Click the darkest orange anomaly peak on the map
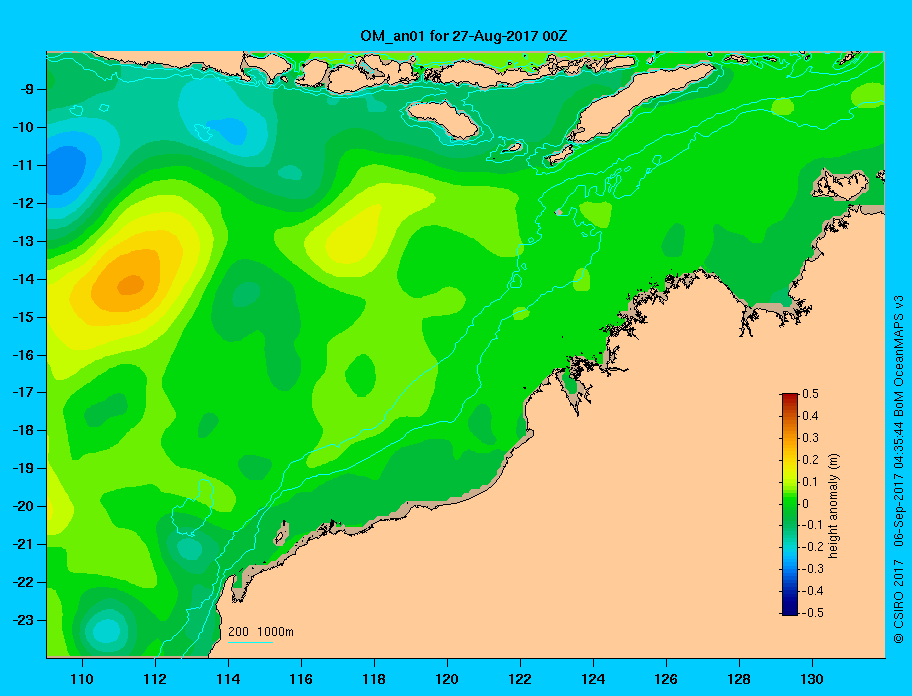912x696 pixels. click(x=131, y=285)
